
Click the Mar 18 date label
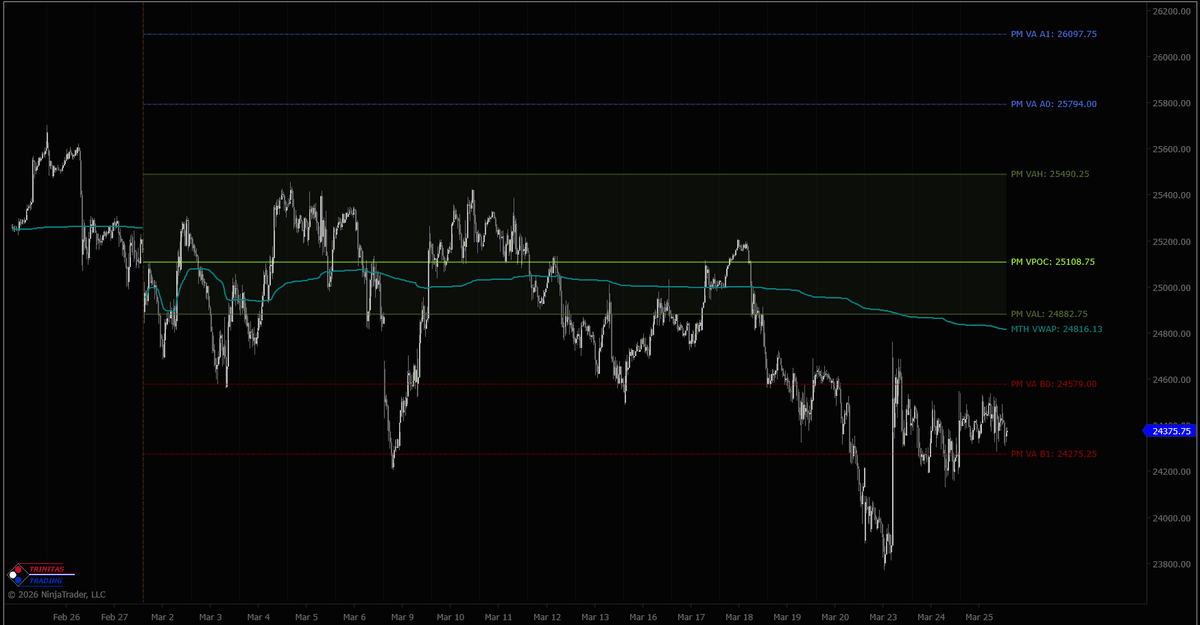[x=739, y=618]
